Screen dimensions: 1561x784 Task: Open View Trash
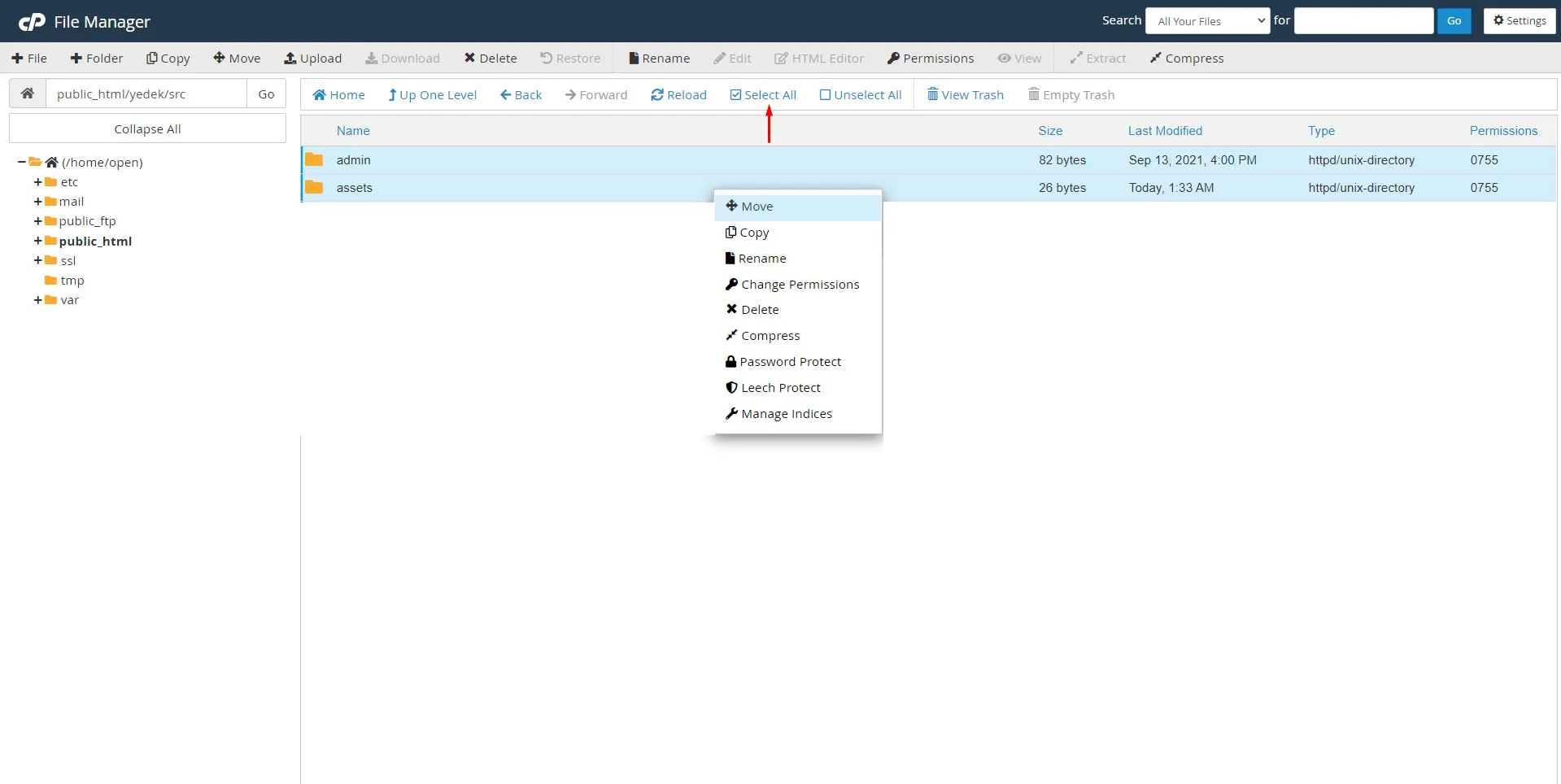965,95
